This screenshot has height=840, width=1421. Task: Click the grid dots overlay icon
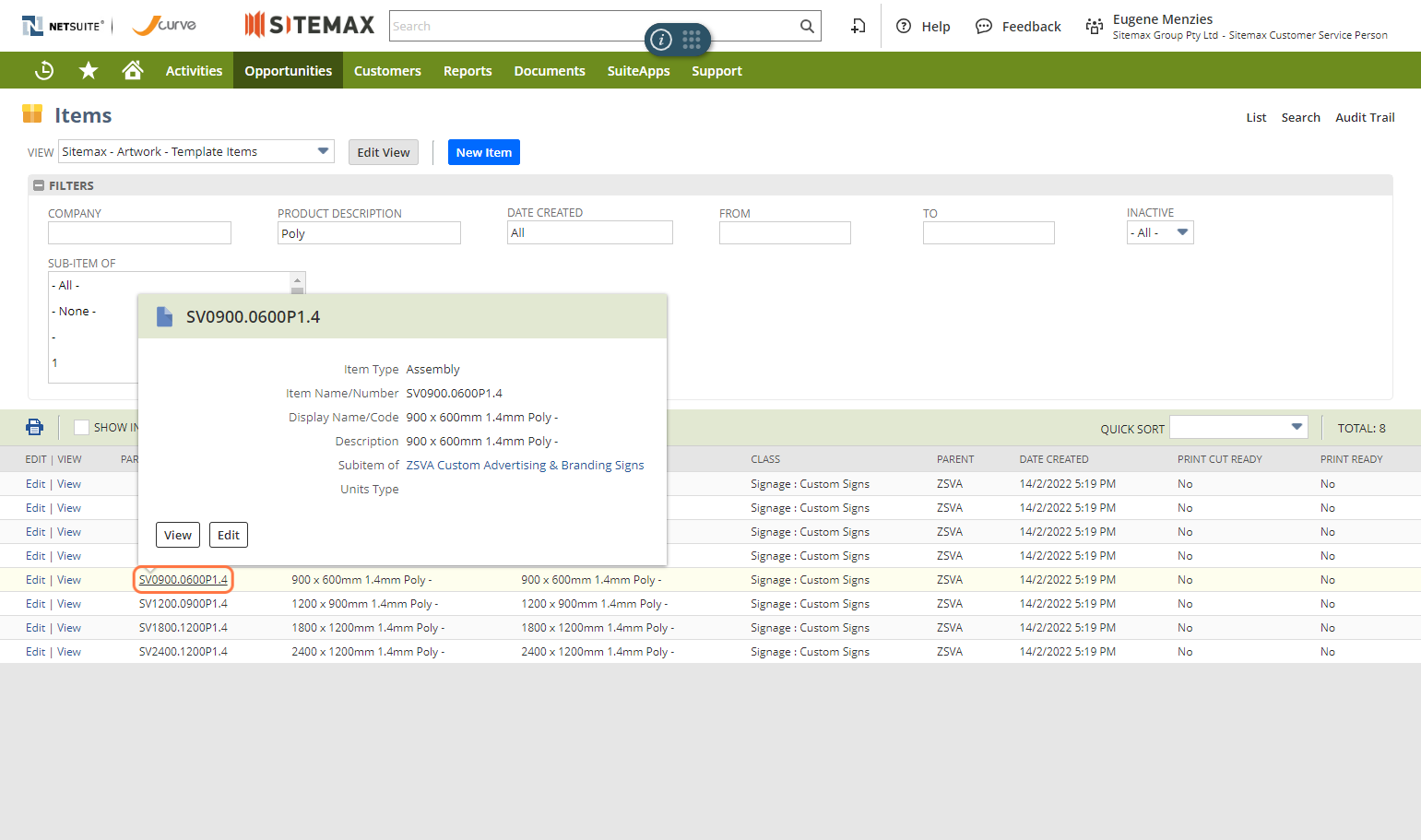coord(692,40)
